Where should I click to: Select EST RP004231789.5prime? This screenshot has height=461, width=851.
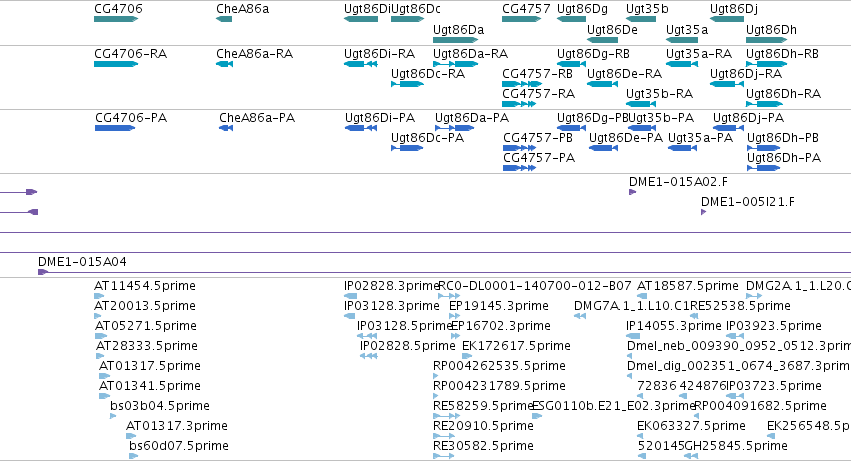tap(436, 396)
